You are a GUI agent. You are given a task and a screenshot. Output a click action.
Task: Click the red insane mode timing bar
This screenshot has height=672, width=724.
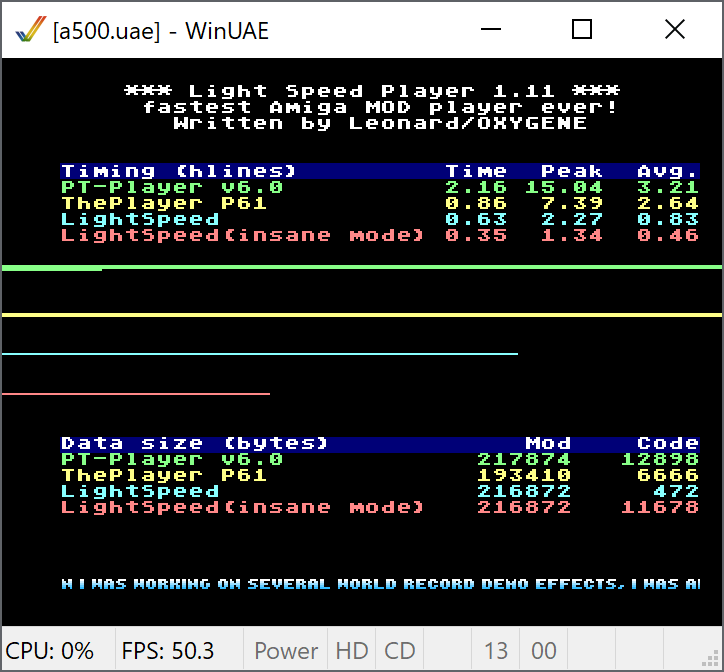[136, 394]
